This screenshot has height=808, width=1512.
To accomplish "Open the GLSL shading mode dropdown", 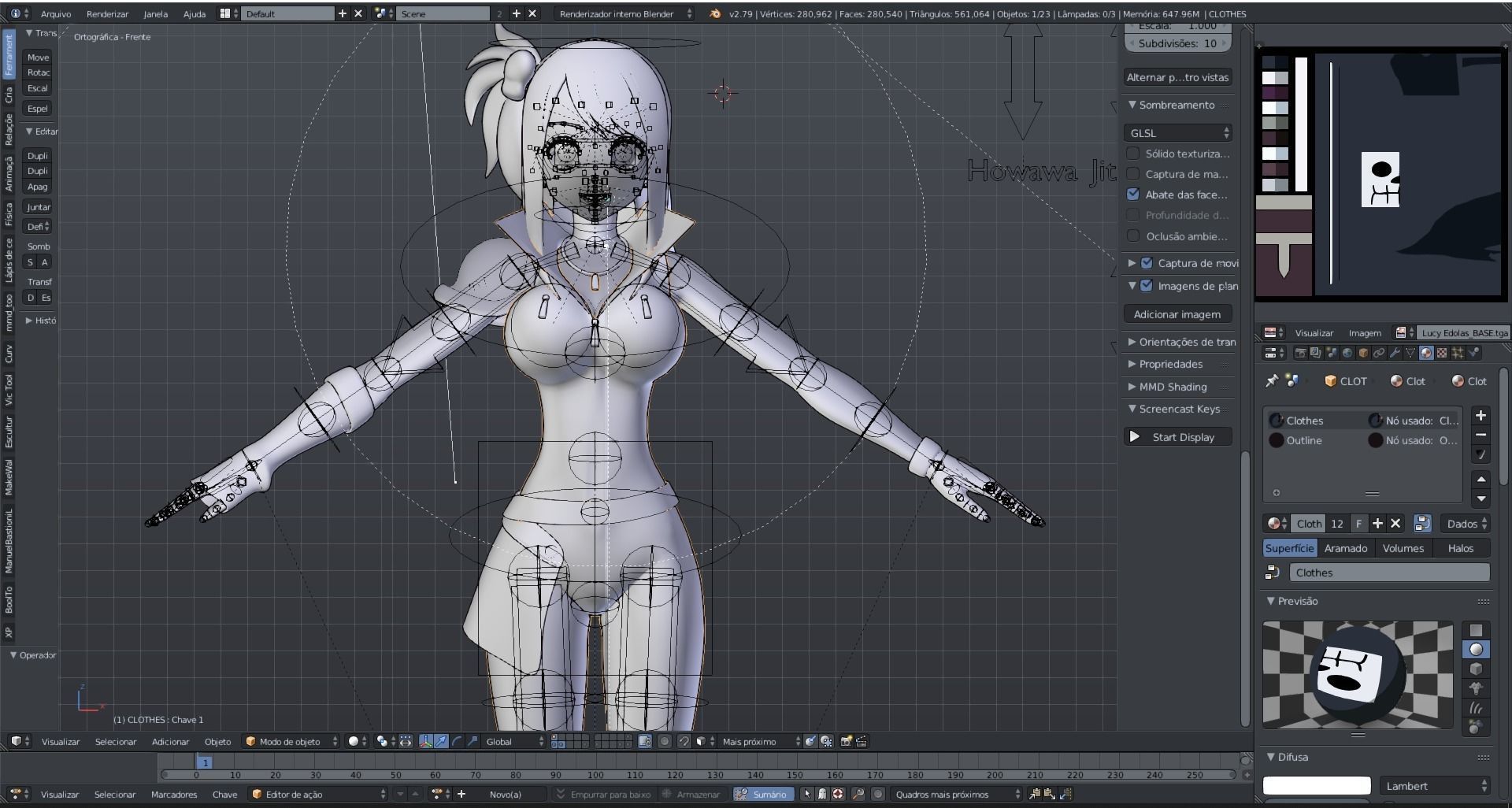I will (x=1178, y=133).
